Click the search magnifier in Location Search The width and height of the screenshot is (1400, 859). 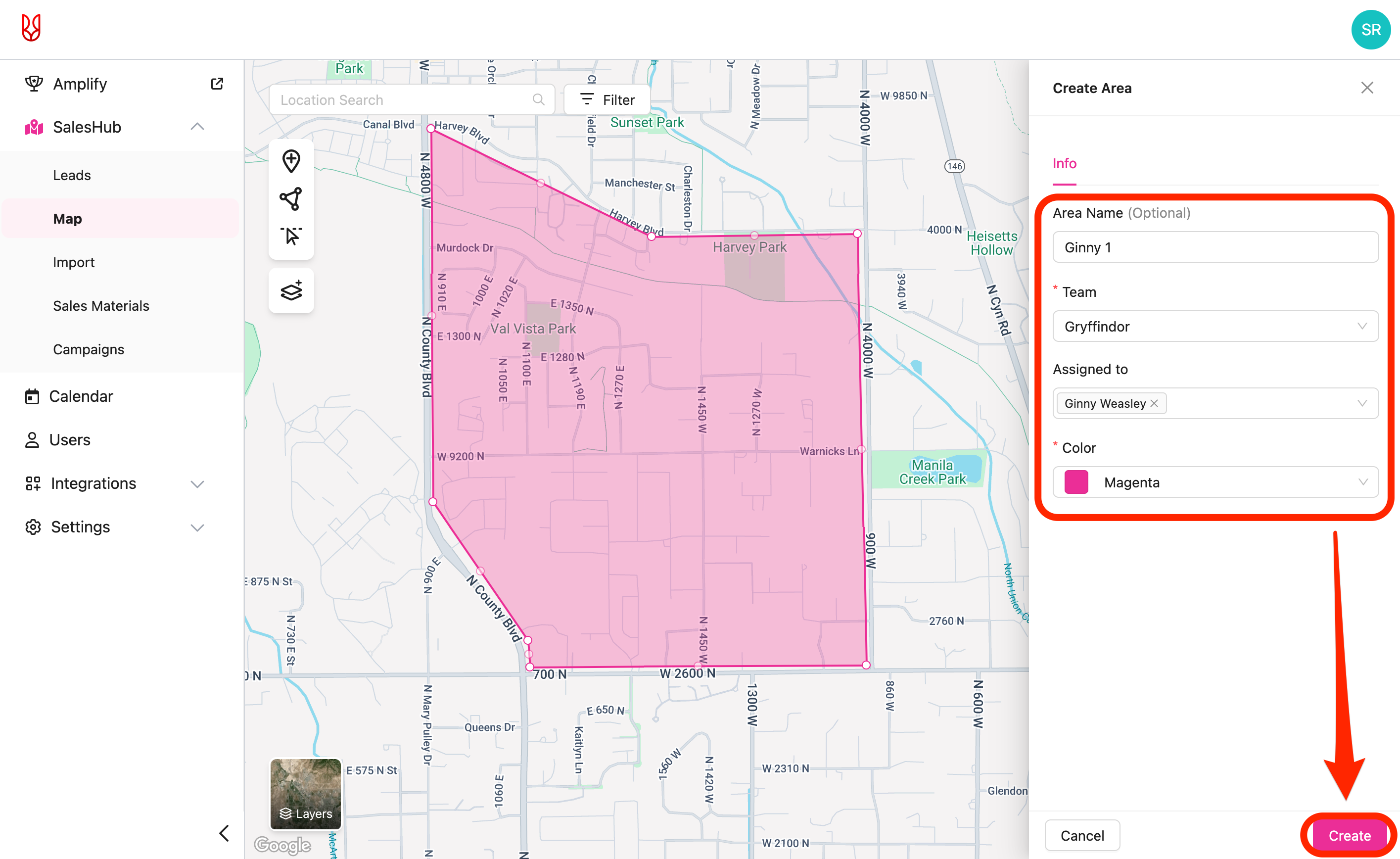point(538,100)
